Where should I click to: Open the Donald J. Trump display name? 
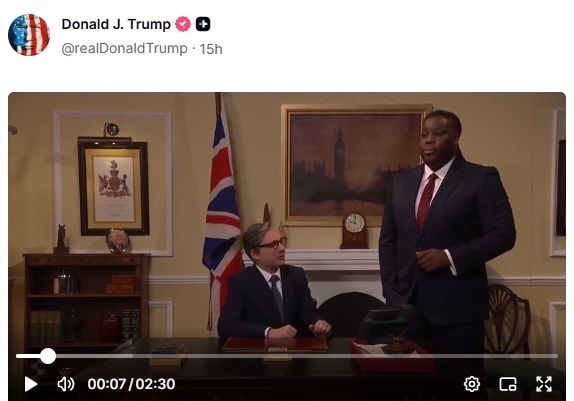(x=116, y=24)
